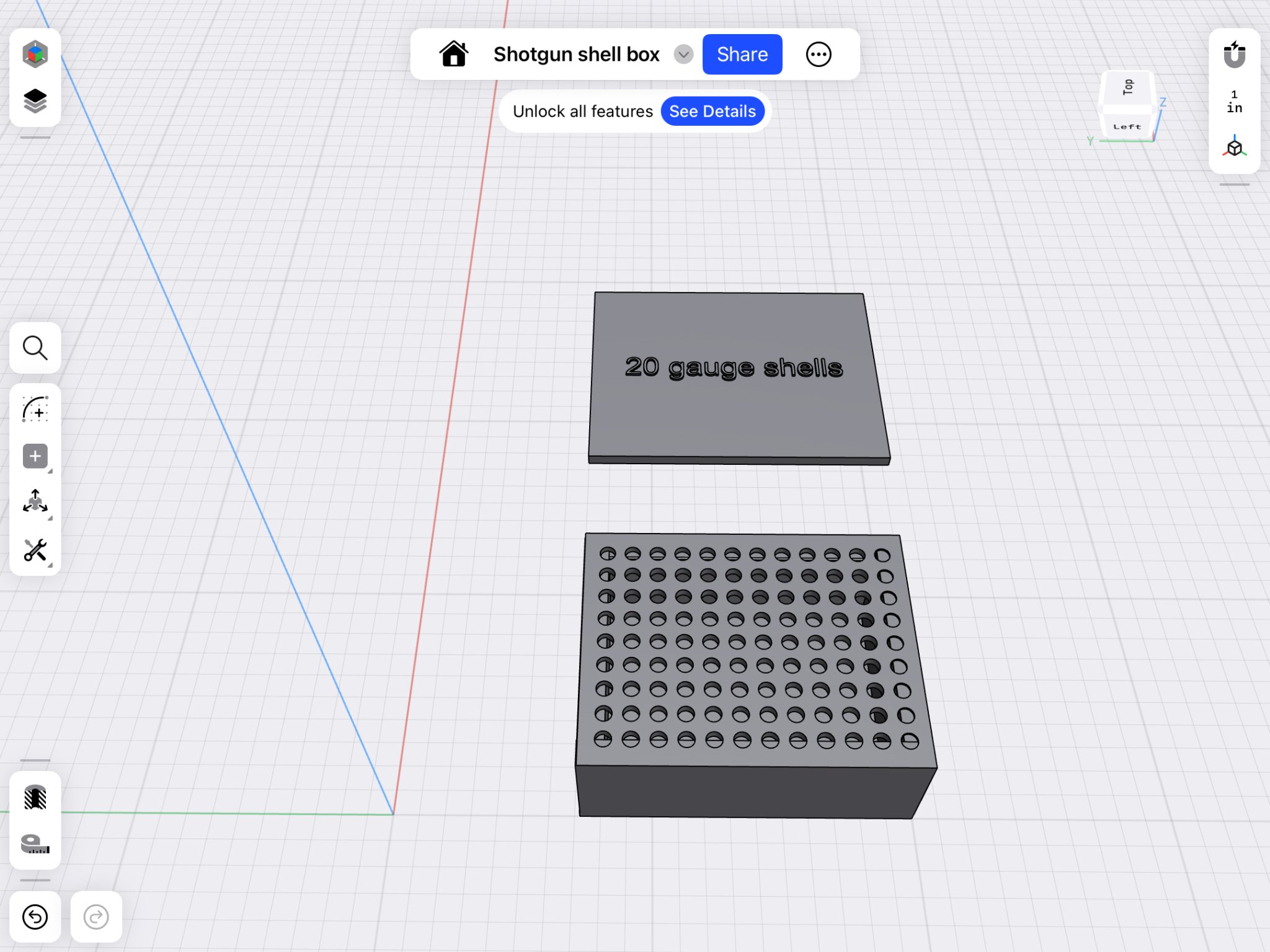Screen dimensions: 1270x952
Task: Click the blue Share button
Action: 742,55
